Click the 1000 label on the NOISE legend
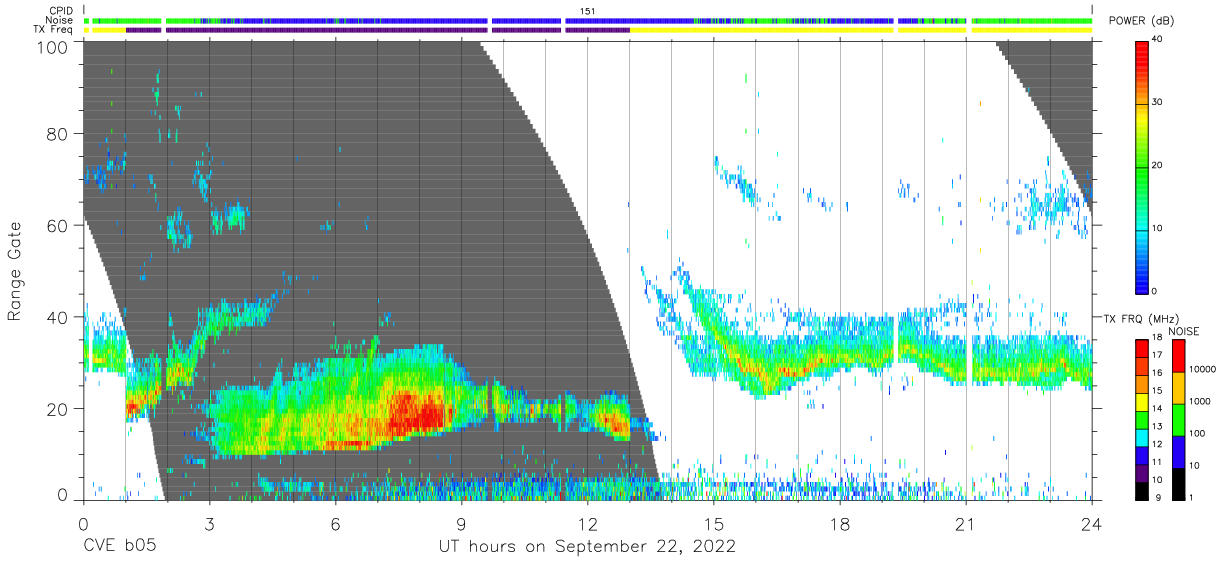This screenshot has height=567, width=1228. [1199, 401]
